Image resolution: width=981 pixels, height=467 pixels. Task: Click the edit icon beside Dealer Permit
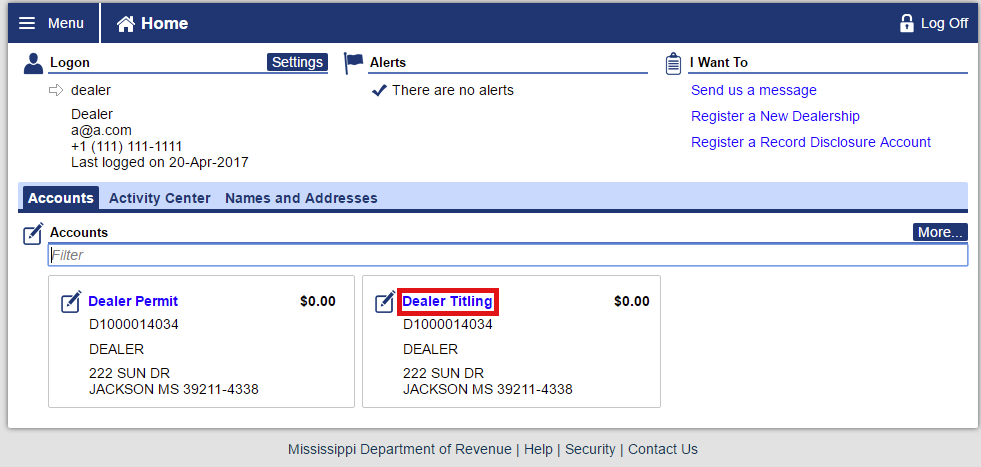pyautogui.click(x=71, y=302)
